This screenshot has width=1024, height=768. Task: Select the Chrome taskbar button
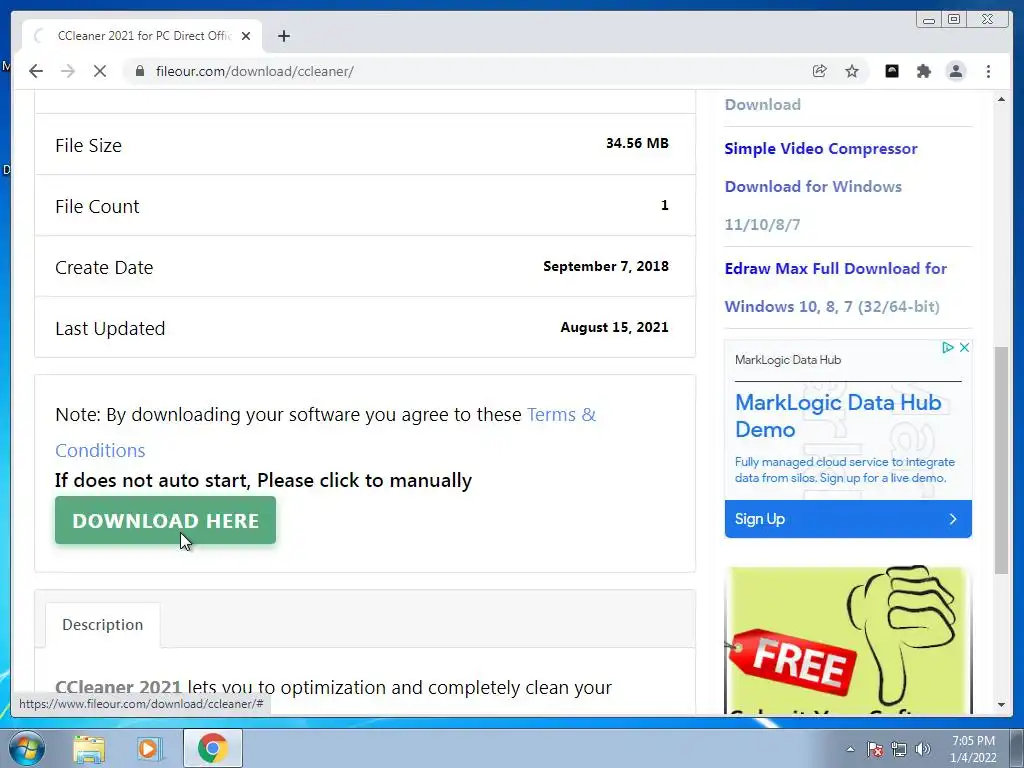coord(212,748)
